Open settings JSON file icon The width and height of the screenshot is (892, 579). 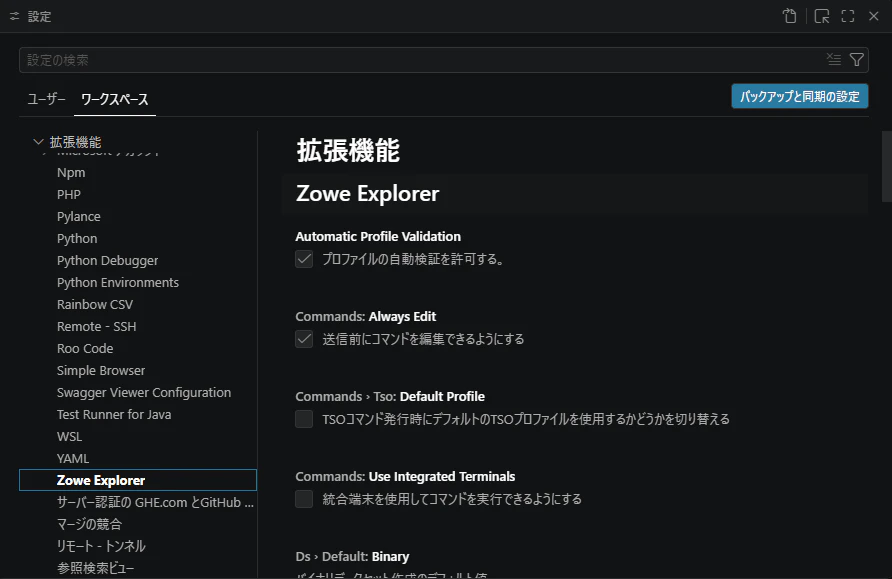click(790, 16)
